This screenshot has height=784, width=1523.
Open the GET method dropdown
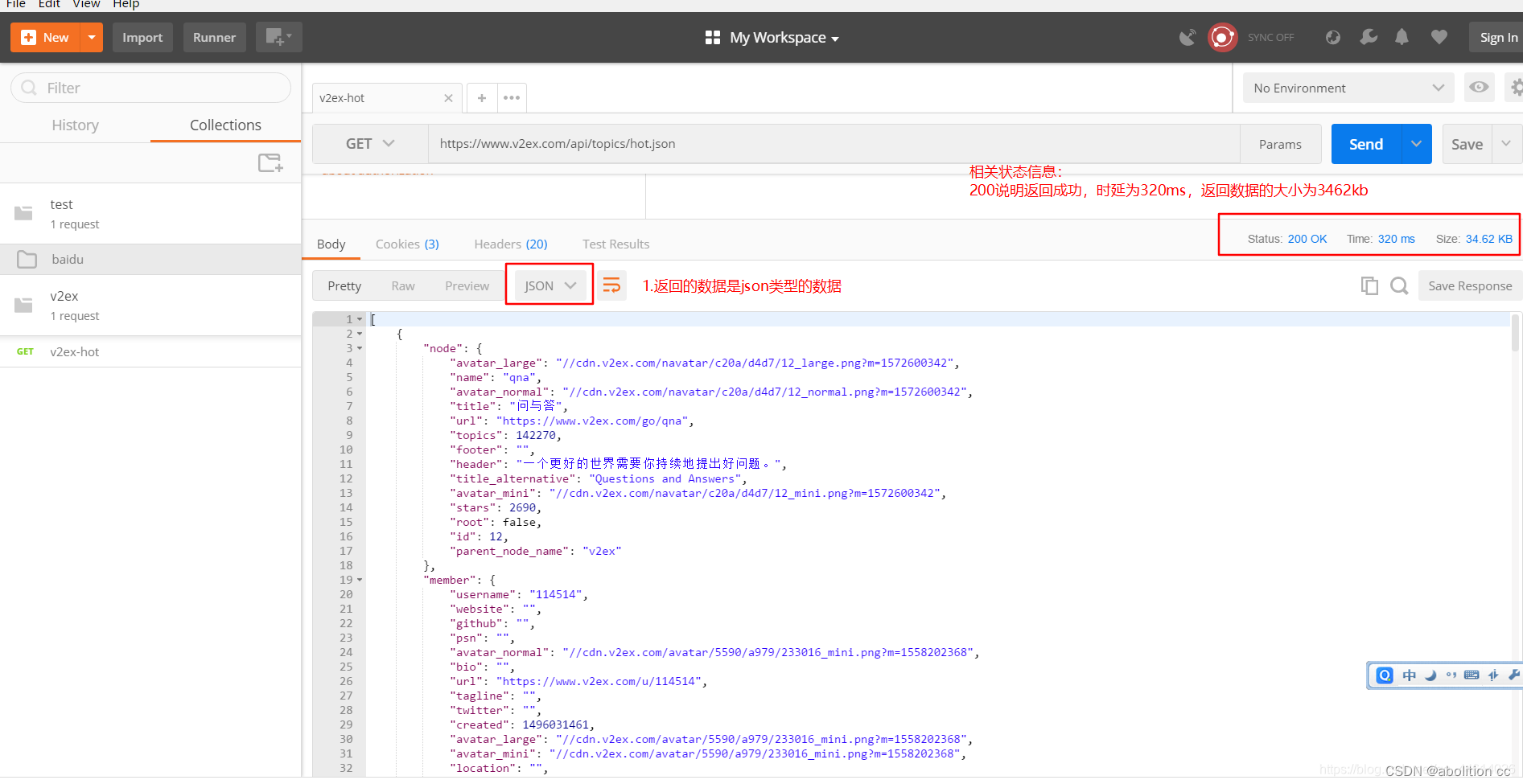click(370, 143)
